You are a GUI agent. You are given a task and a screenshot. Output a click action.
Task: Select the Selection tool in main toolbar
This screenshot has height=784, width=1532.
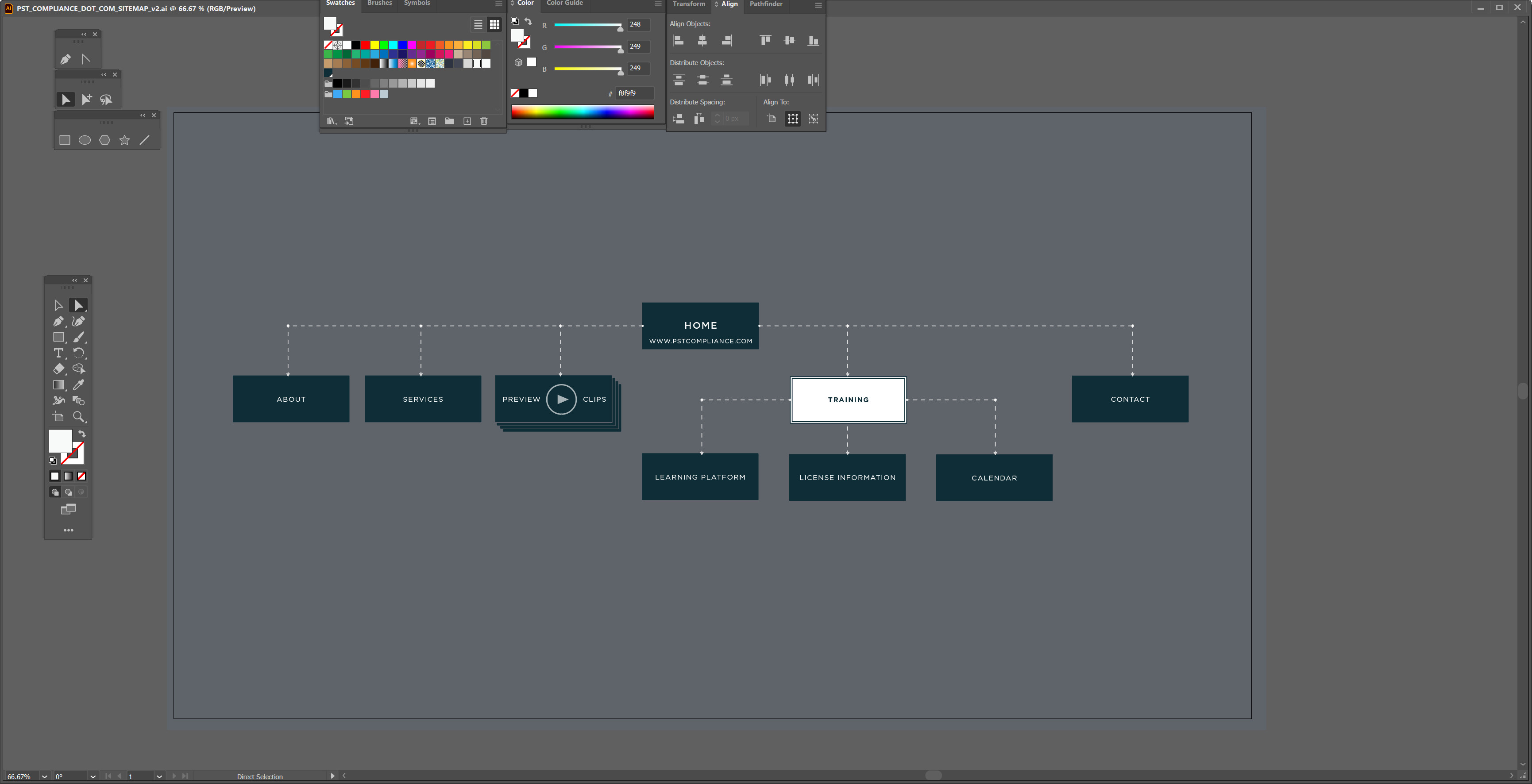point(58,306)
